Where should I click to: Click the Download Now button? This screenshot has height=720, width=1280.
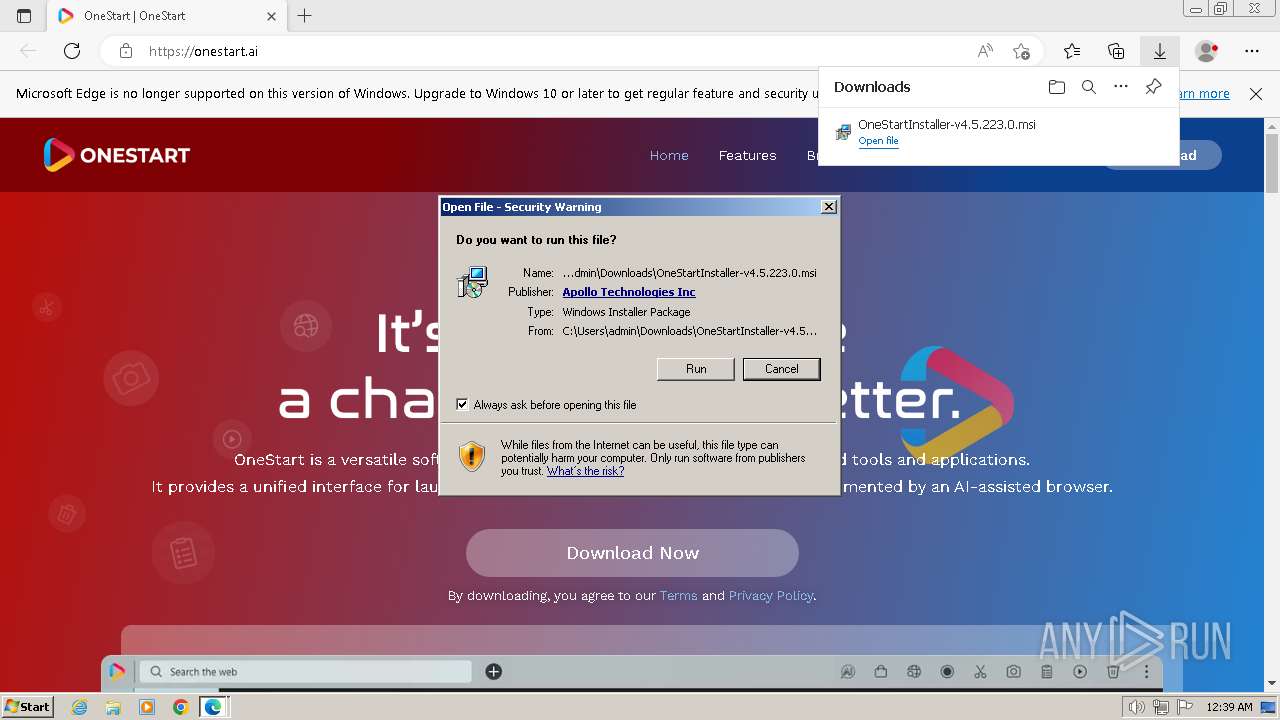pyautogui.click(x=632, y=553)
